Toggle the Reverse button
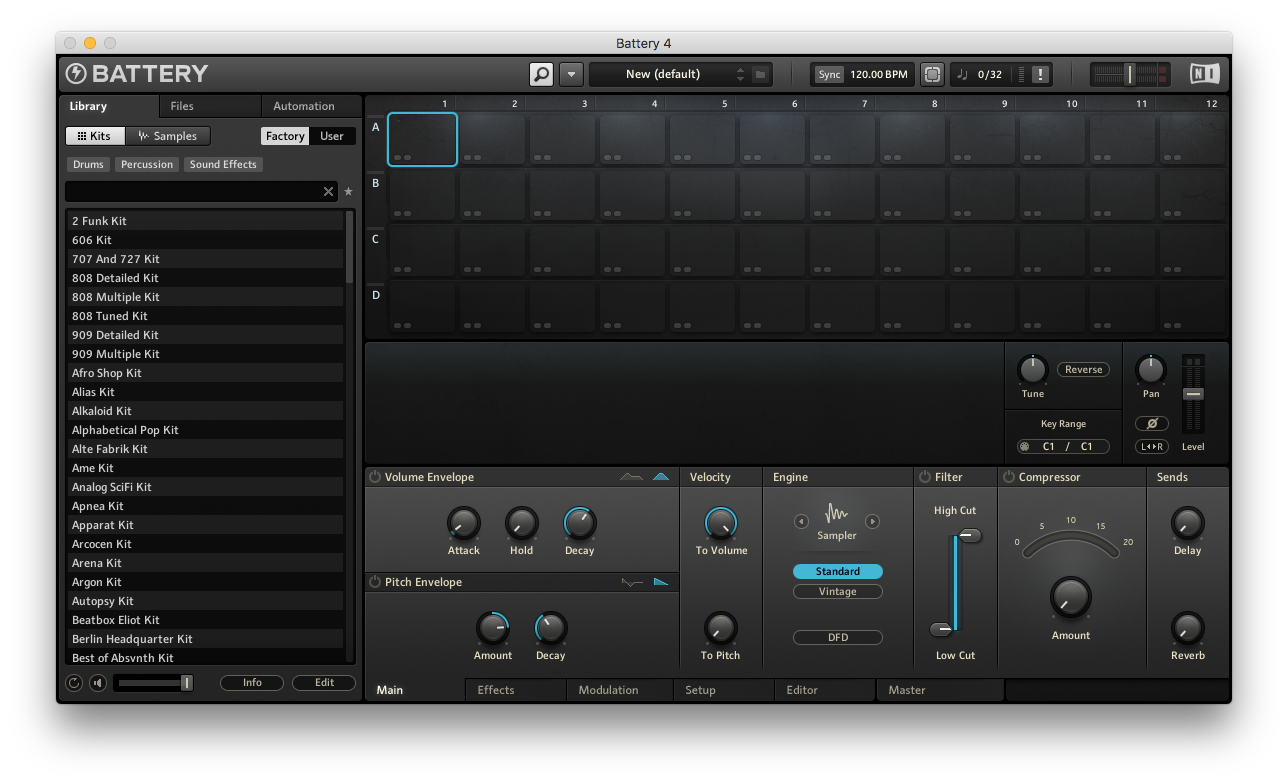The image size is (1288, 784). click(x=1083, y=369)
